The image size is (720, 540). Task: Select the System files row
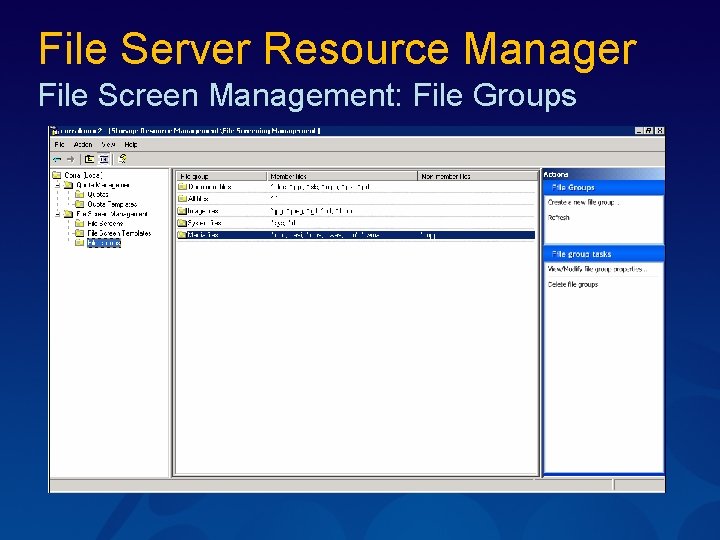coord(356,223)
